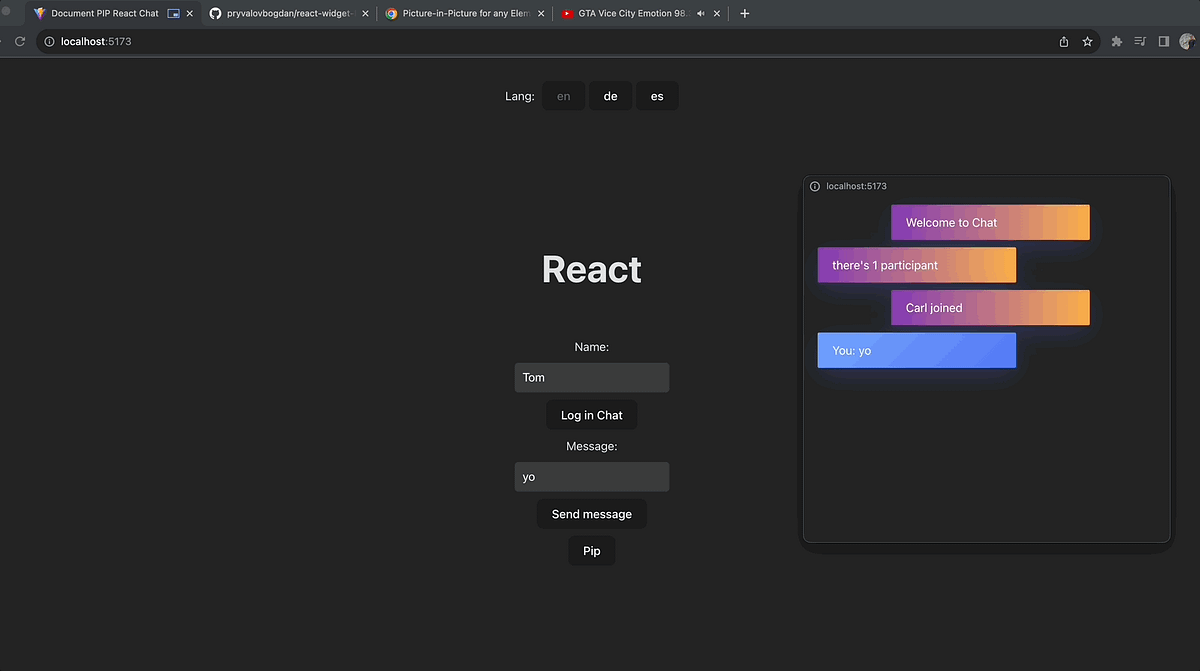Open a new browser tab with the plus button
The height and width of the screenshot is (671, 1200).
pyautogui.click(x=744, y=13)
